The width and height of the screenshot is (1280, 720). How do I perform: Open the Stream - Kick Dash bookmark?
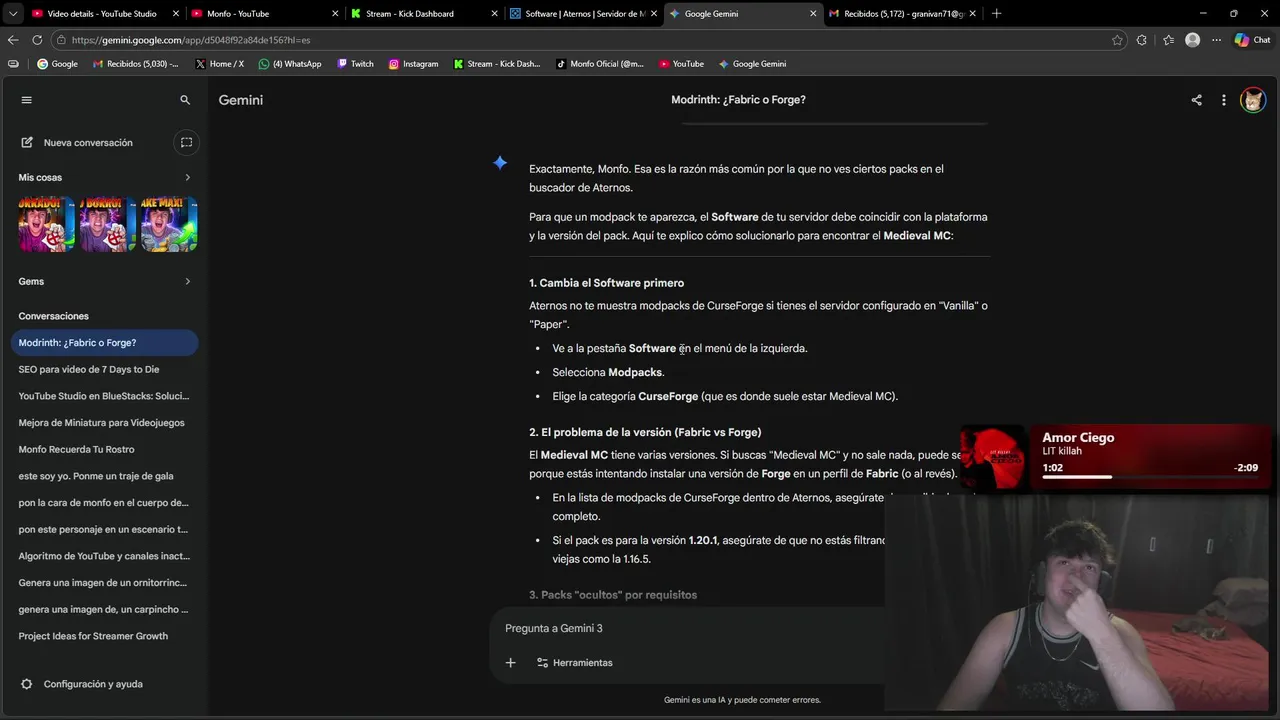pos(497,64)
